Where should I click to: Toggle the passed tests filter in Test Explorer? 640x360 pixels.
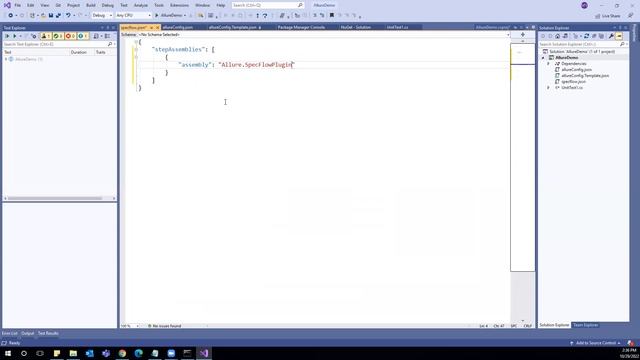click(x=58, y=36)
